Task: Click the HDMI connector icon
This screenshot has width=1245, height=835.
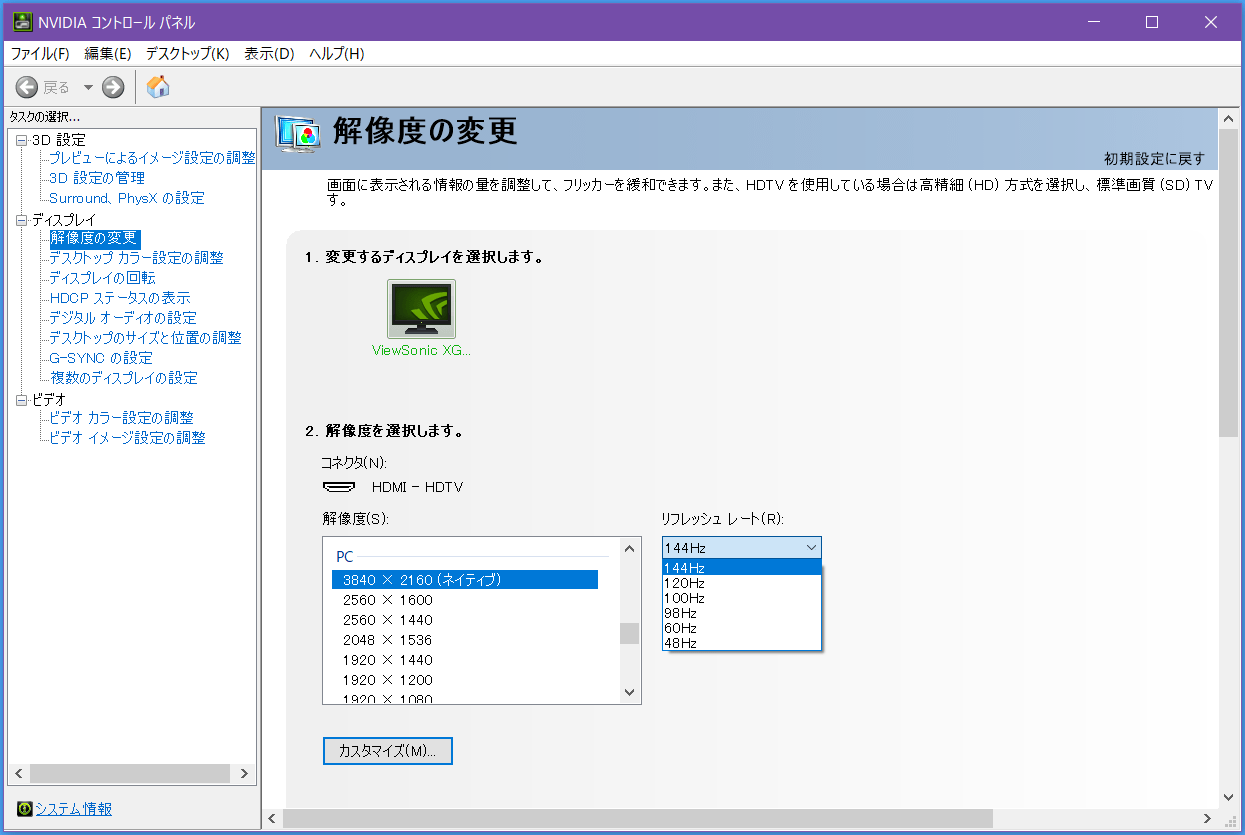Action: click(339, 487)
